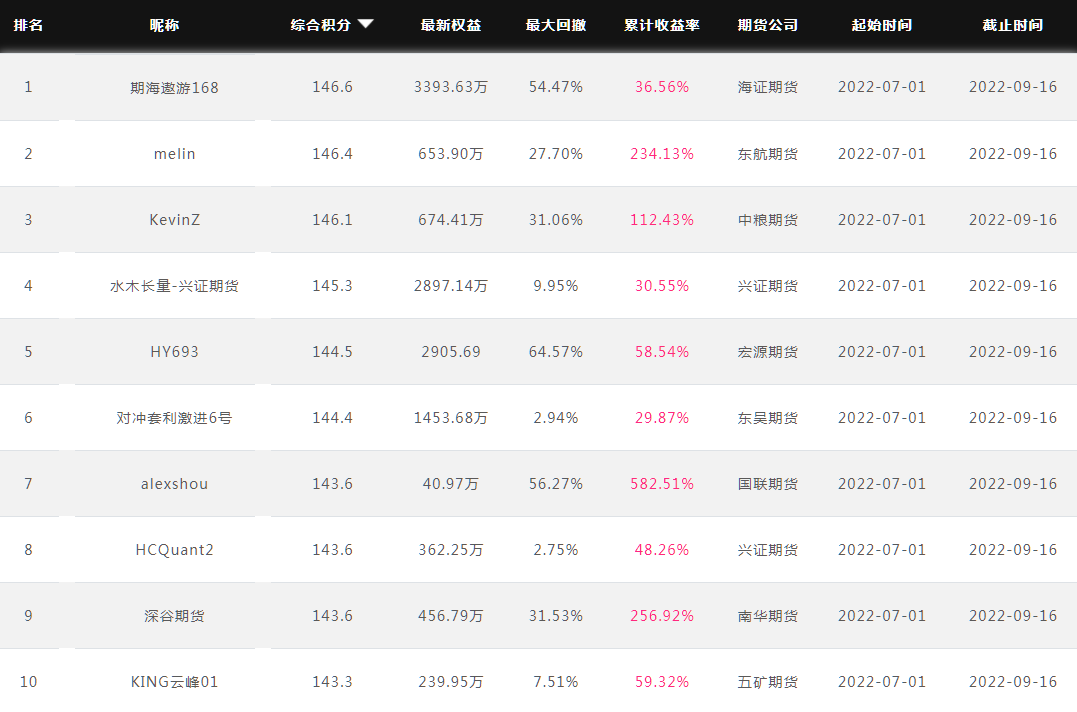Select melin's start date 2022-07-01
This screenshot has width=1077, height=712.
pos(882,154)
